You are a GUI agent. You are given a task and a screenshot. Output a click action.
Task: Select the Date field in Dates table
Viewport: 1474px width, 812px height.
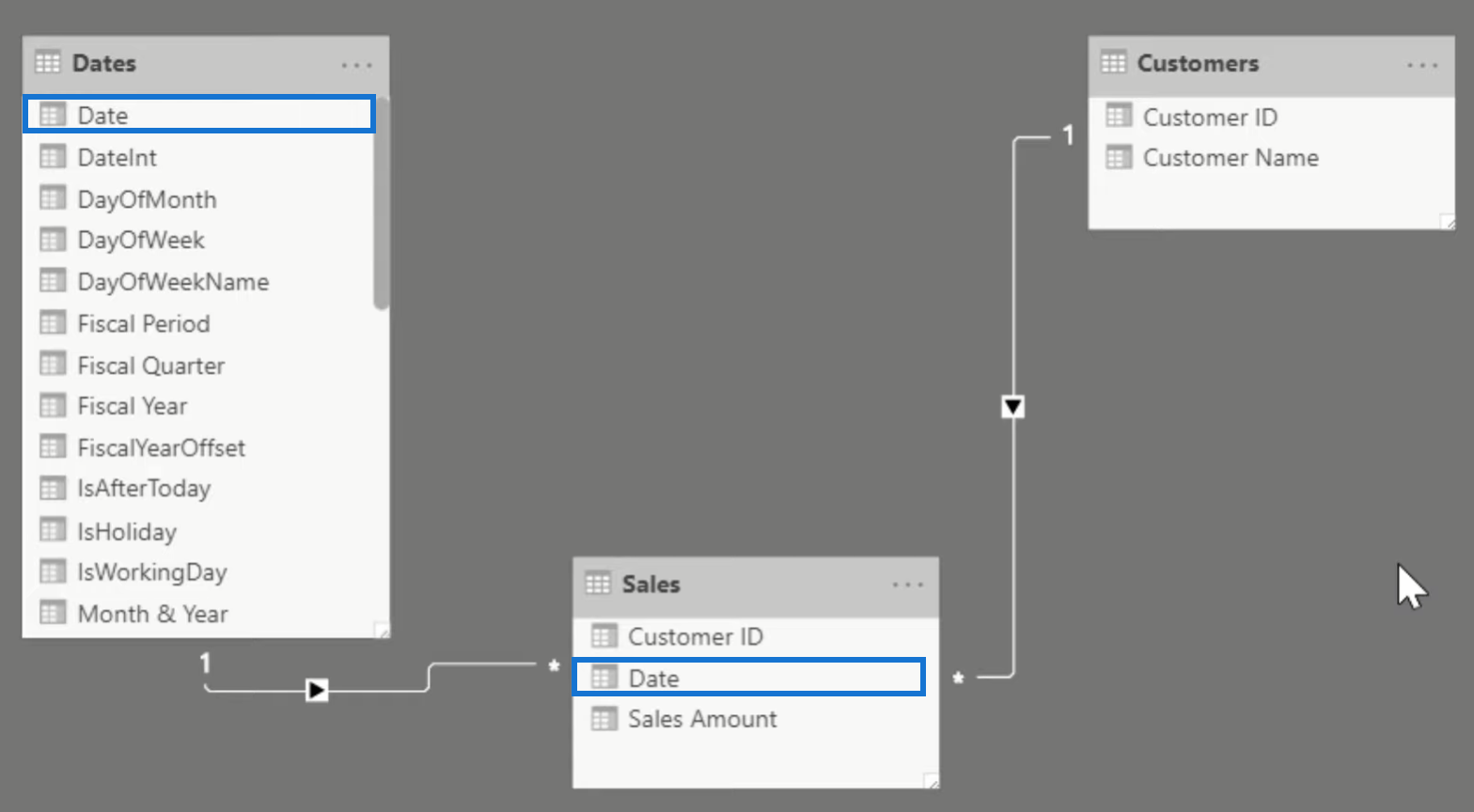[x=199, y=115]
